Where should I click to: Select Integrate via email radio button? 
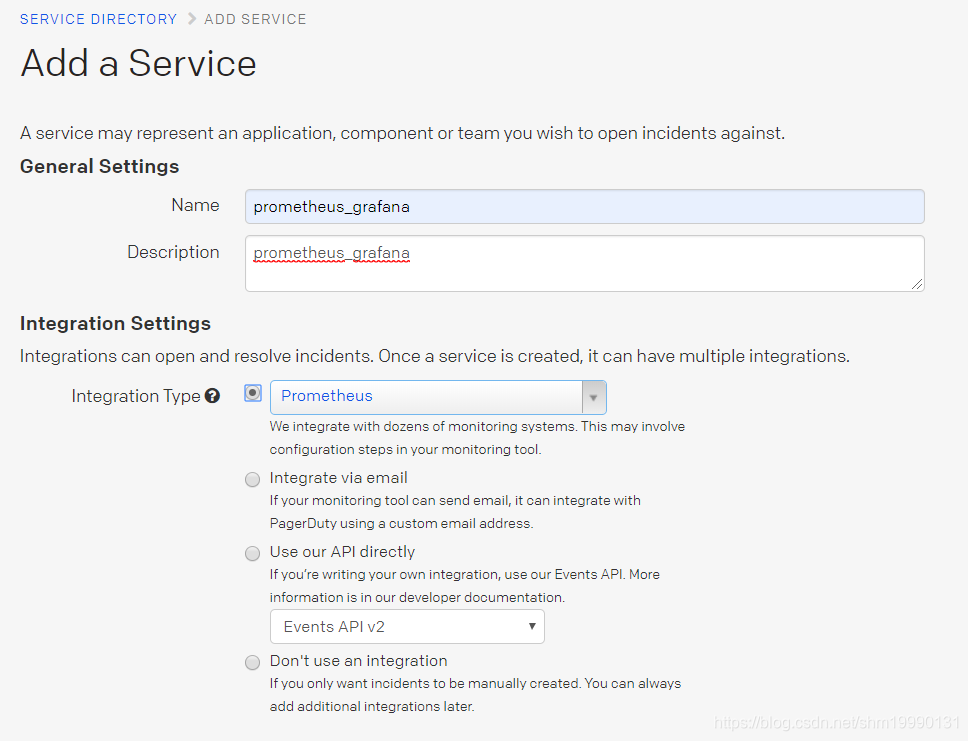(x=252, y=480)
